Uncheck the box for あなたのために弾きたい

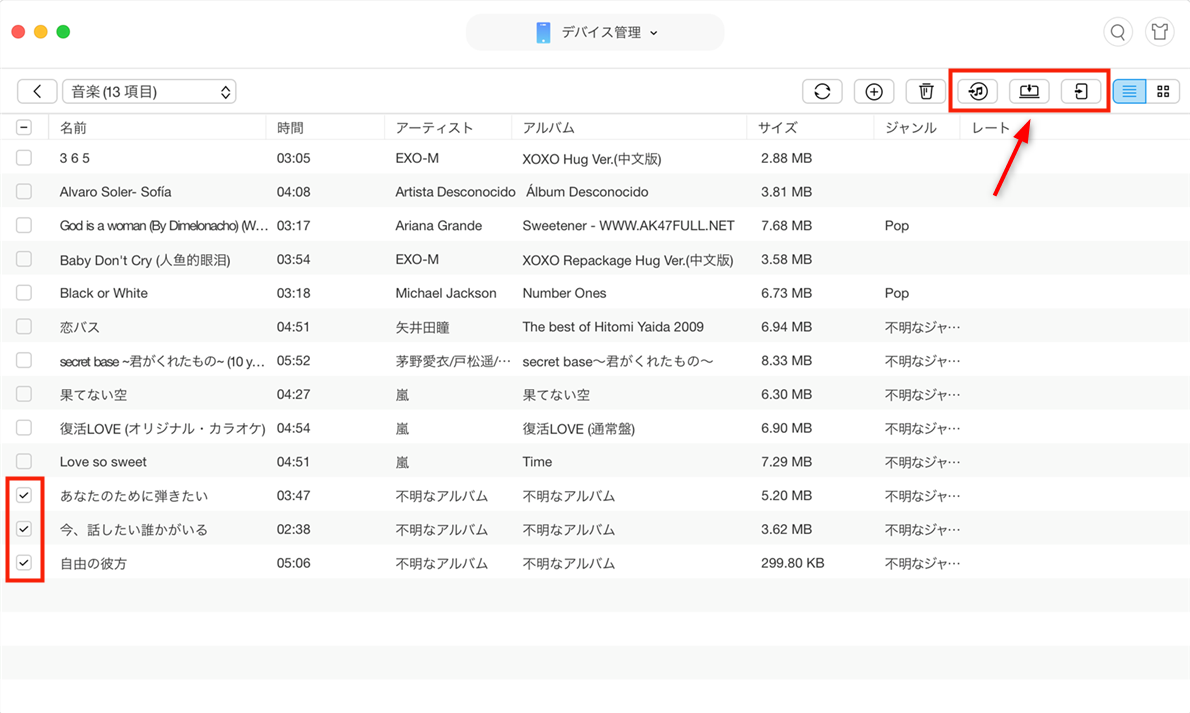[24, 495]
